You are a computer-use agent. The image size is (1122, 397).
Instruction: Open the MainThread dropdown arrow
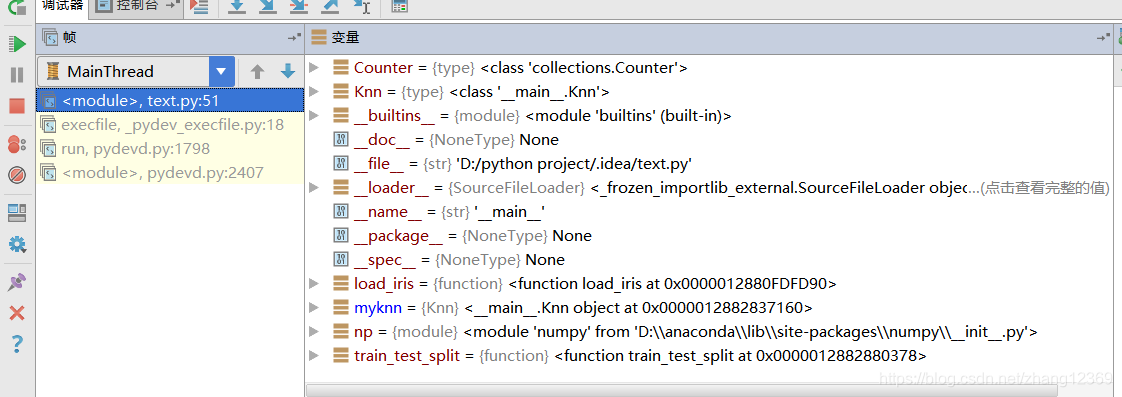(221, 72)
